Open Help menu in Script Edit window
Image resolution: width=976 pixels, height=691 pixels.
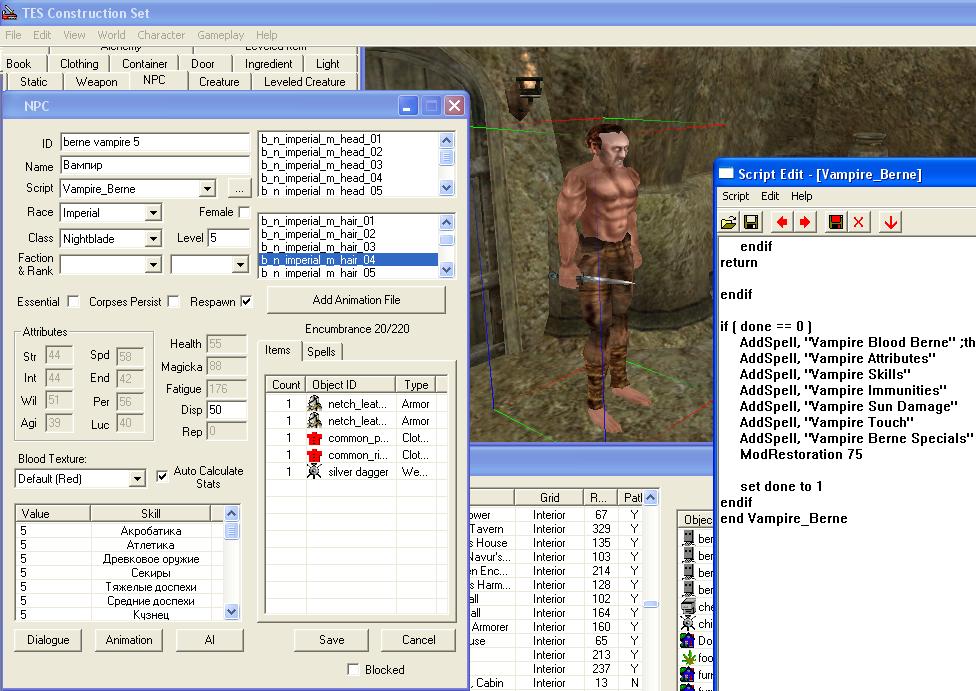click(x=802, y=196)
